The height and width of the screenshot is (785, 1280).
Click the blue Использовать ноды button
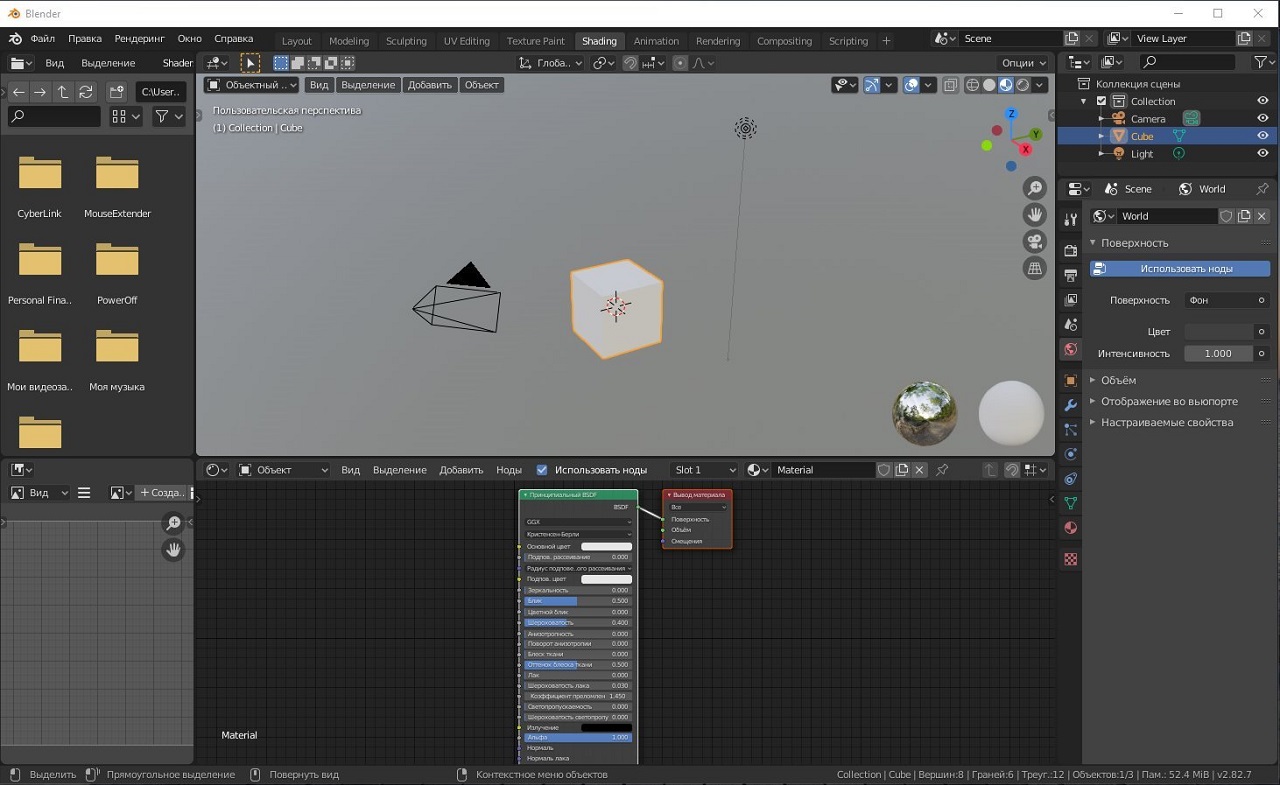pyautogui.click(x=1180, y=268)
